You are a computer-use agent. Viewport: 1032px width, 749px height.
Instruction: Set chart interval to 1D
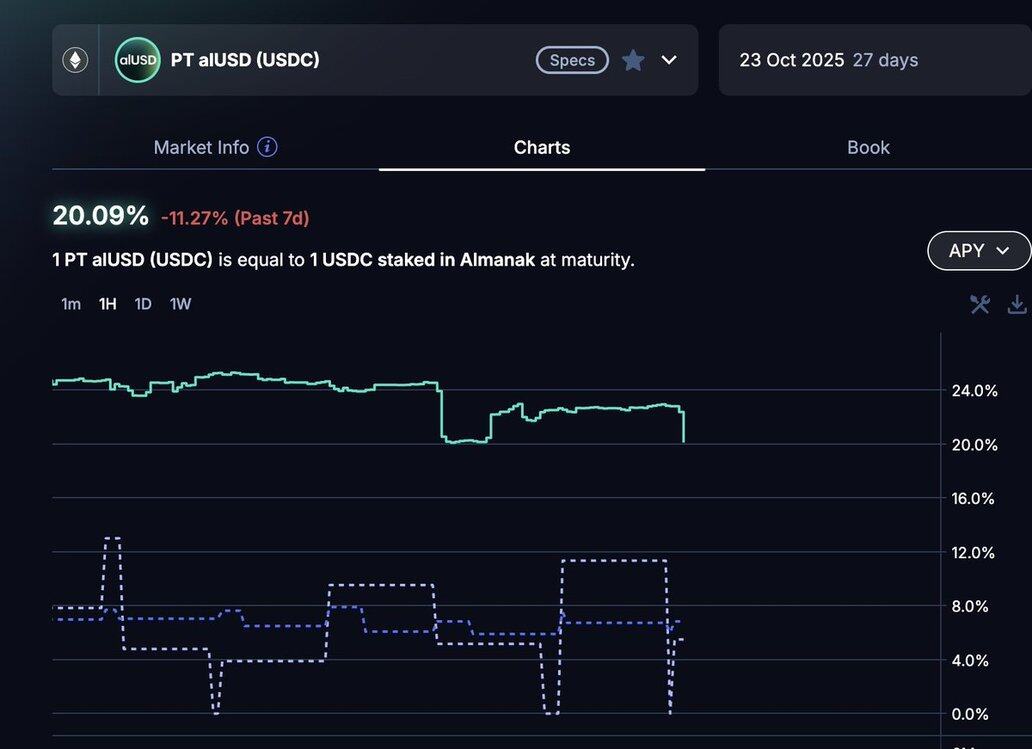(143, 304)
